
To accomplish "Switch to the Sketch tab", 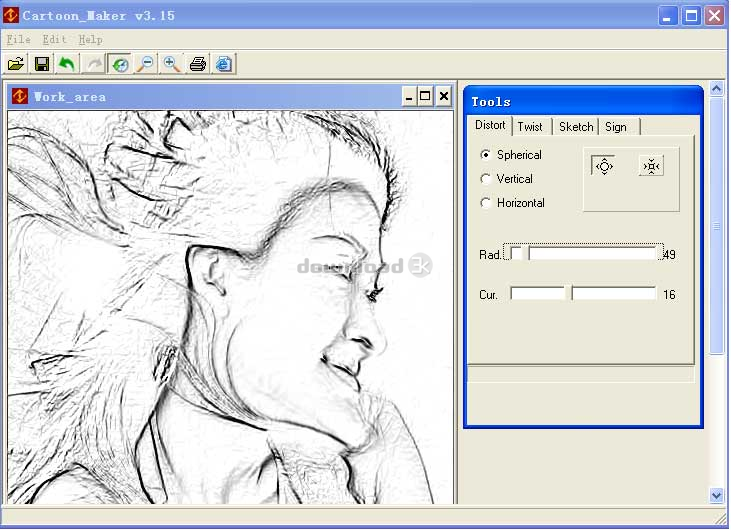I will point(576,127).
